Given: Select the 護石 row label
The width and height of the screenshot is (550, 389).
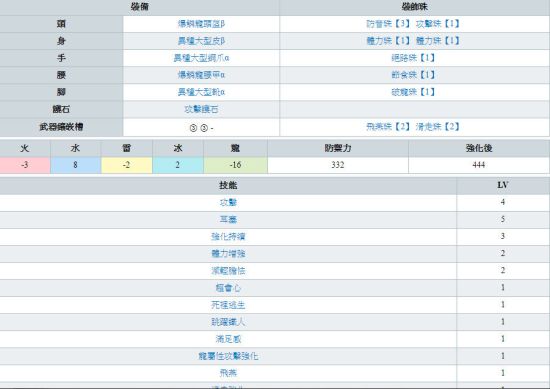Looking at the screenshot, I should tap(61, 109).
